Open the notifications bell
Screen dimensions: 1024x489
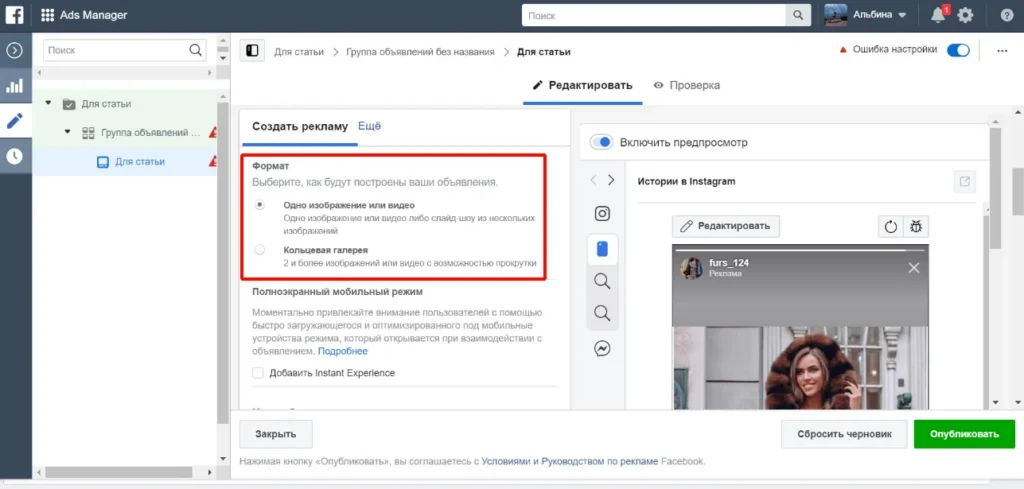(x=938, y=15)
